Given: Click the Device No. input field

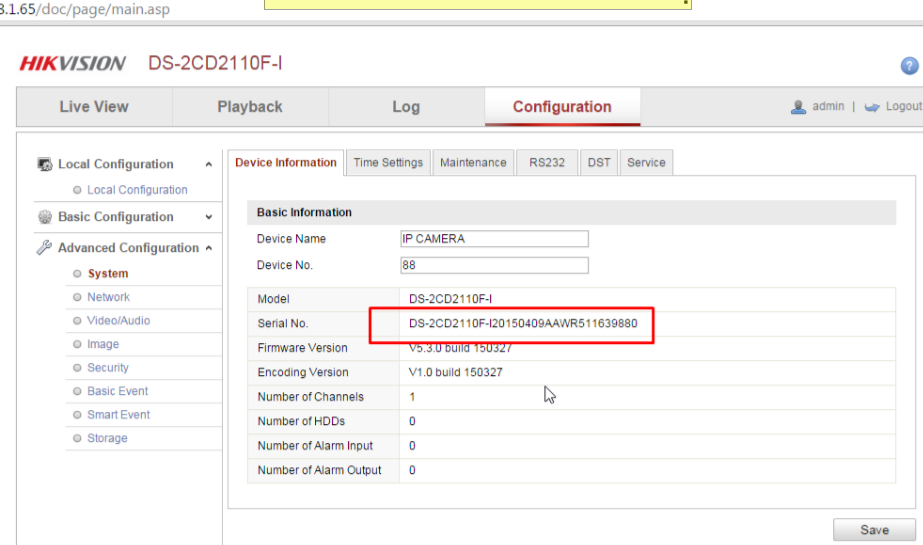Looking at the screenshot, I should (x=494, y=266).
